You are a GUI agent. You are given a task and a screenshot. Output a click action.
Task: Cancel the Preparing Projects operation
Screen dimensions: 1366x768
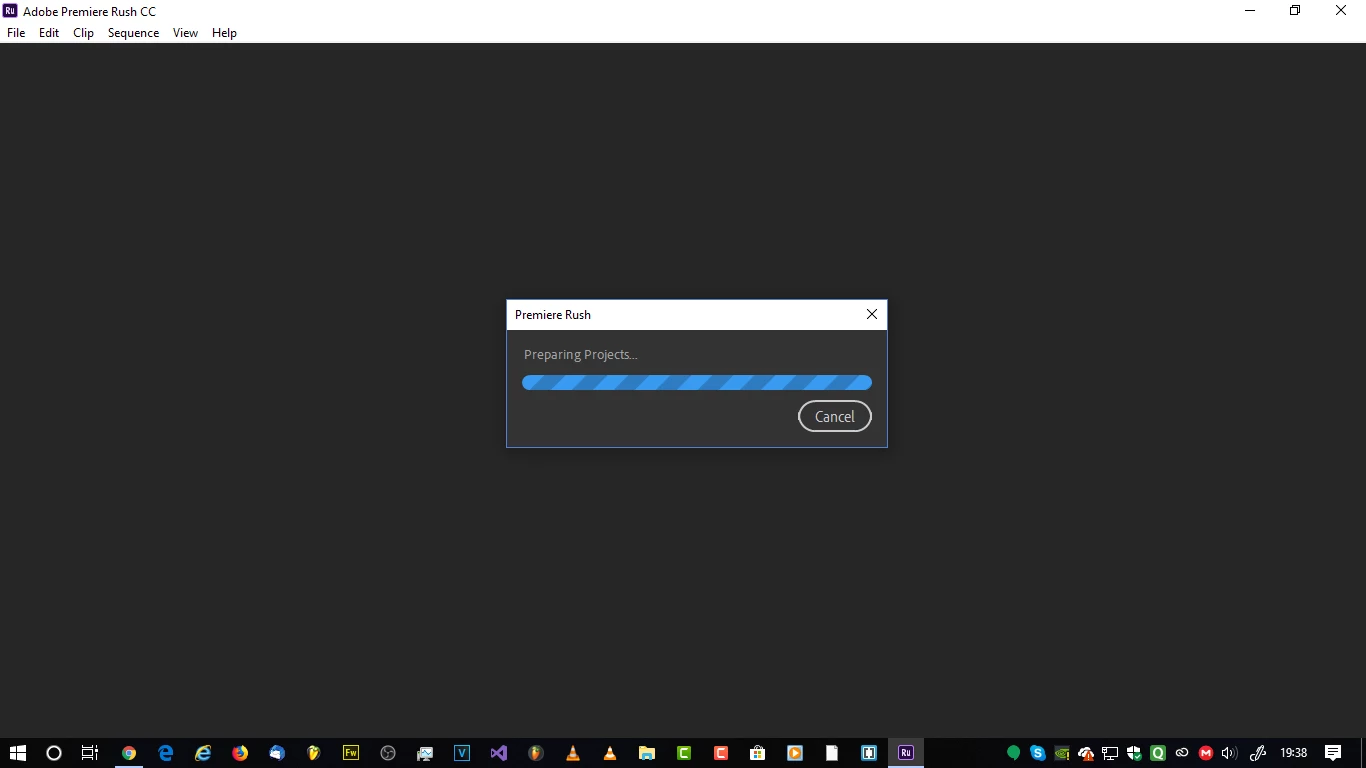(834, 417)
